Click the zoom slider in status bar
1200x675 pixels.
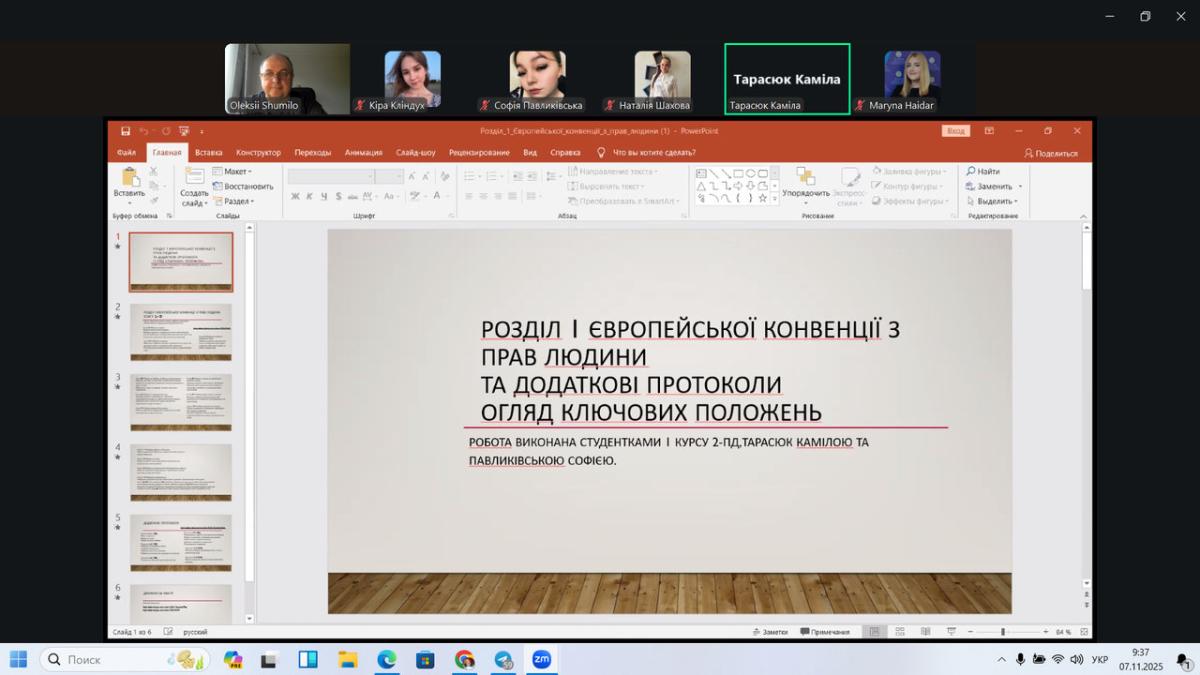(1003, 632)
